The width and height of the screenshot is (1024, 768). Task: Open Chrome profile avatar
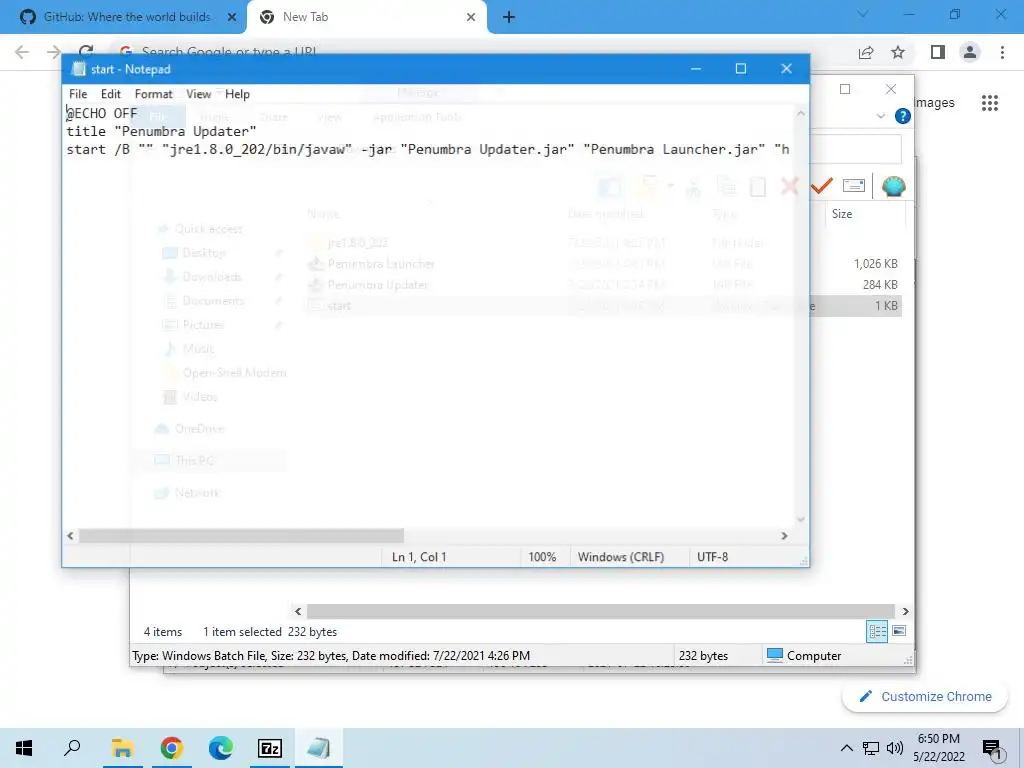pos(970,52)
